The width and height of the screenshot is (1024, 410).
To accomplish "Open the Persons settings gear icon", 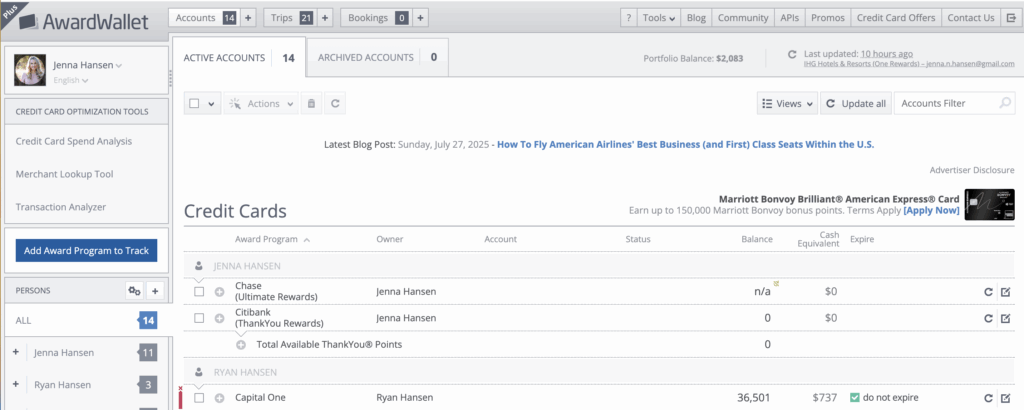I will coord(134,290).
